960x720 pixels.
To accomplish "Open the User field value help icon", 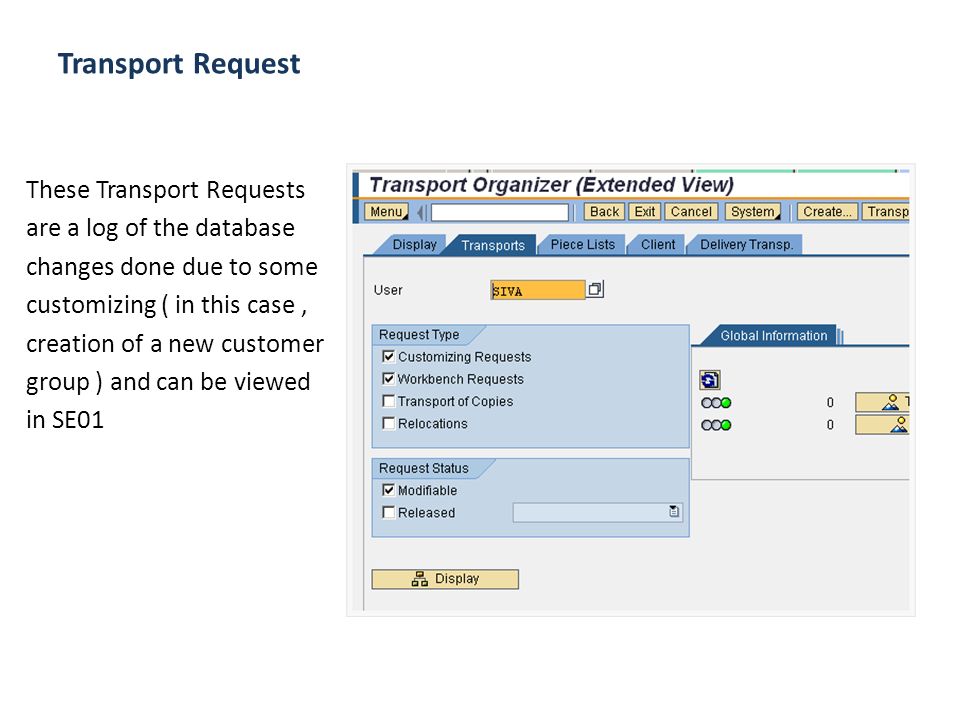I will click(594, 289).
